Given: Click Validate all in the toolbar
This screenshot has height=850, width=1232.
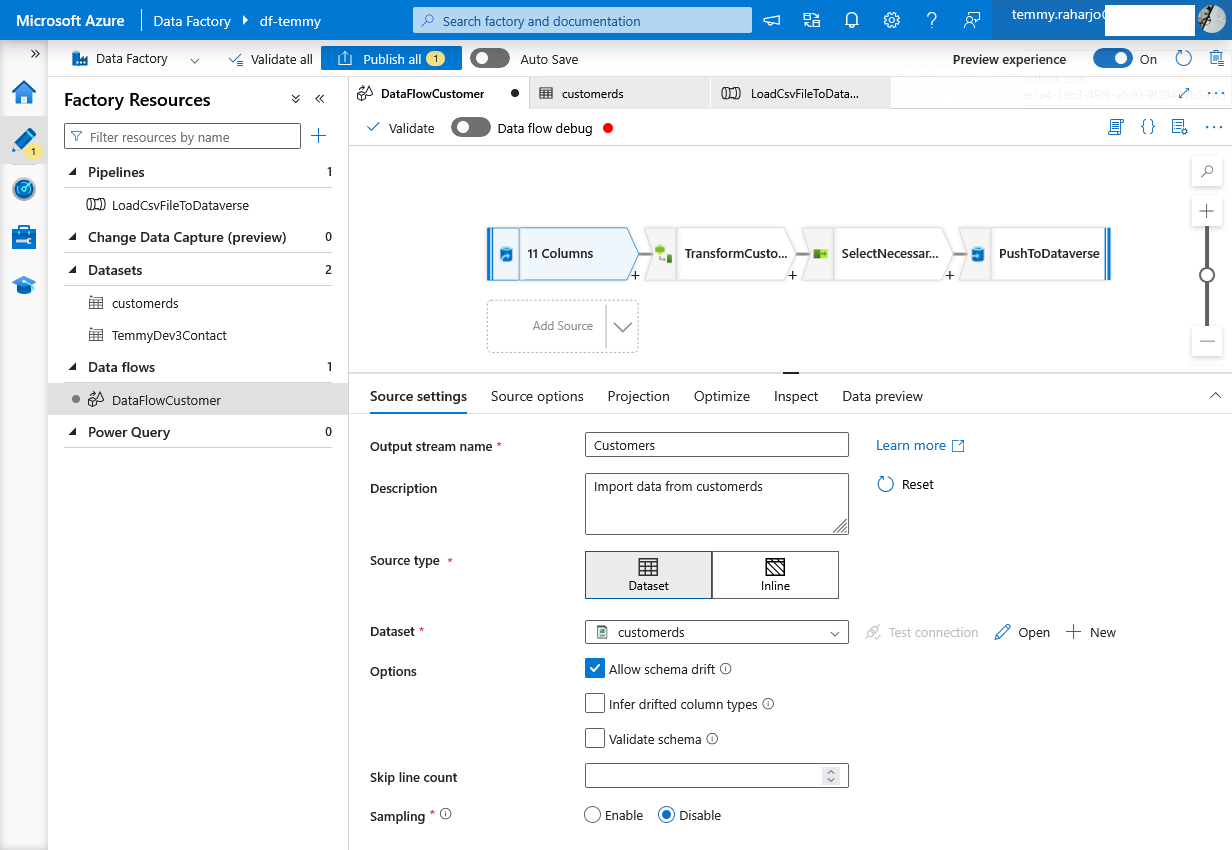Looking at the screenshot, I should pyautogui.click(x=270, y=59).
